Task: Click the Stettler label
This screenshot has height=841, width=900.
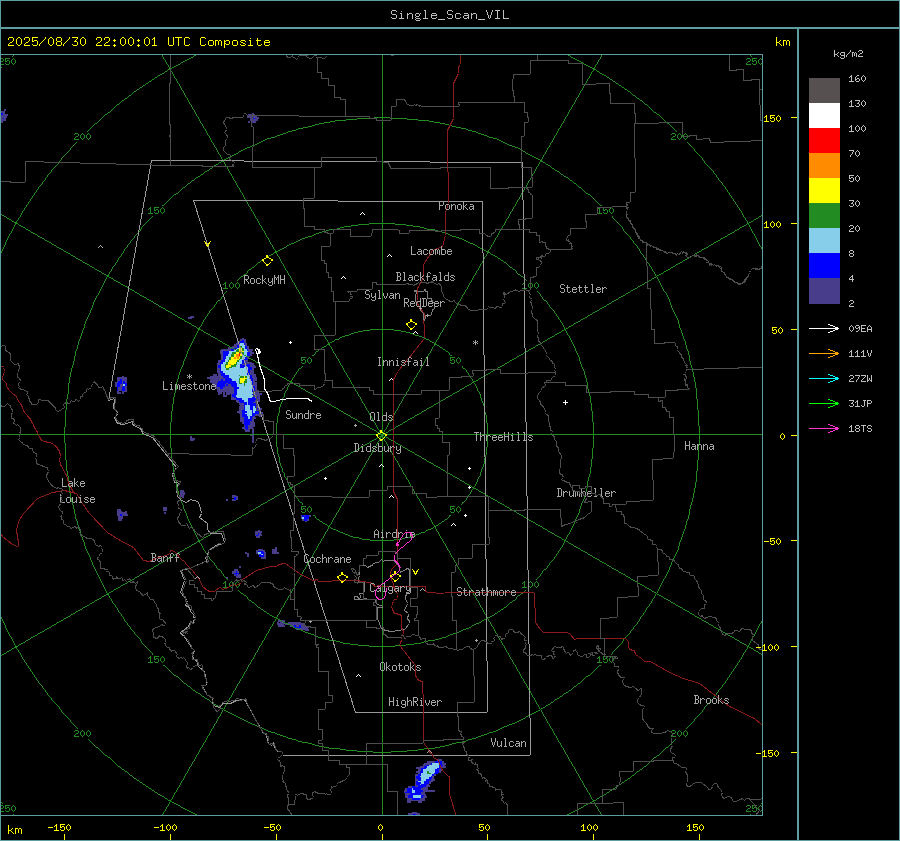Action: (x=583, y=289)
